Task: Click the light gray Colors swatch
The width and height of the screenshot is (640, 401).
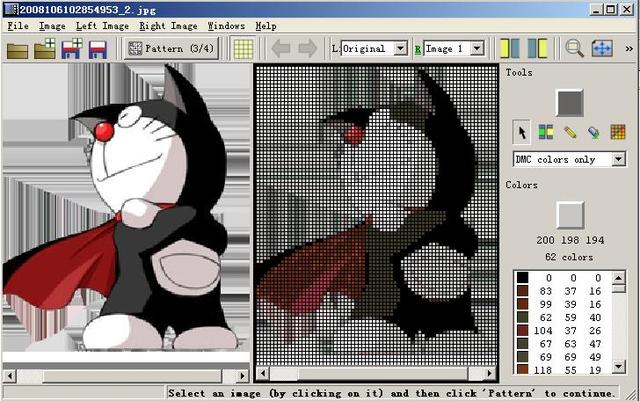Action: tap(570, 215)
